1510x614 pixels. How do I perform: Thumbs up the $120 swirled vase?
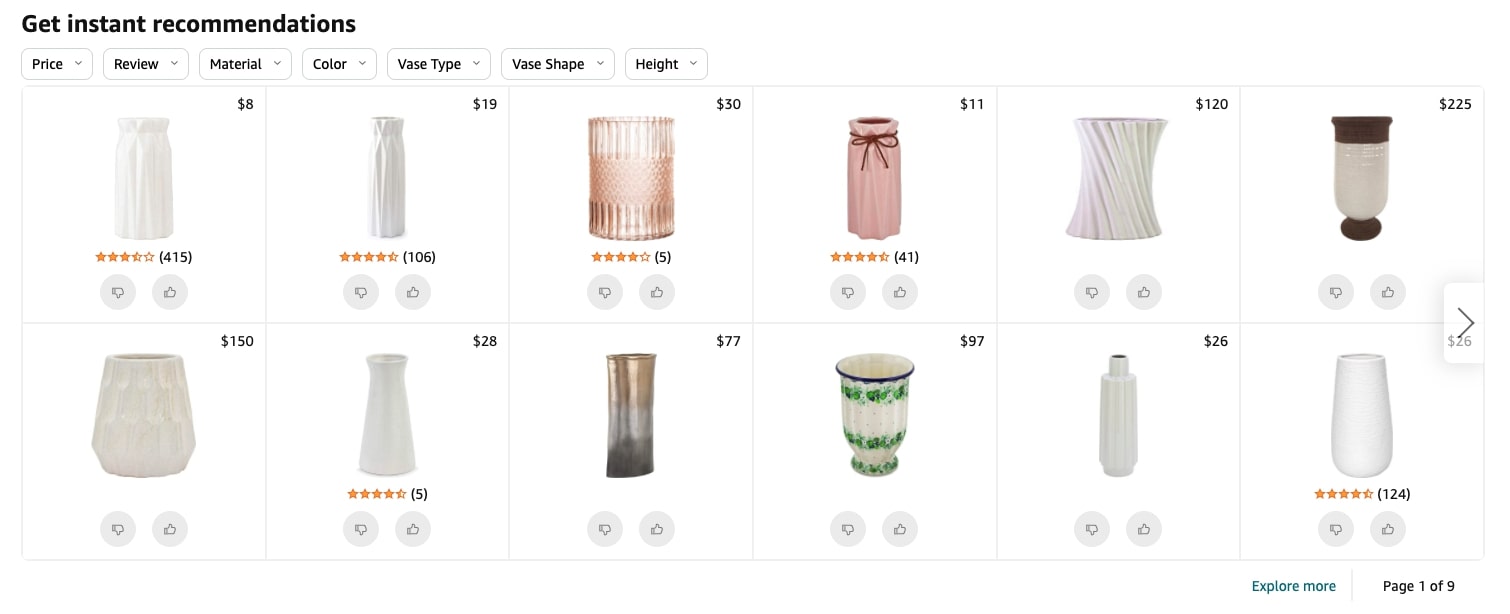click(1144, 292)
